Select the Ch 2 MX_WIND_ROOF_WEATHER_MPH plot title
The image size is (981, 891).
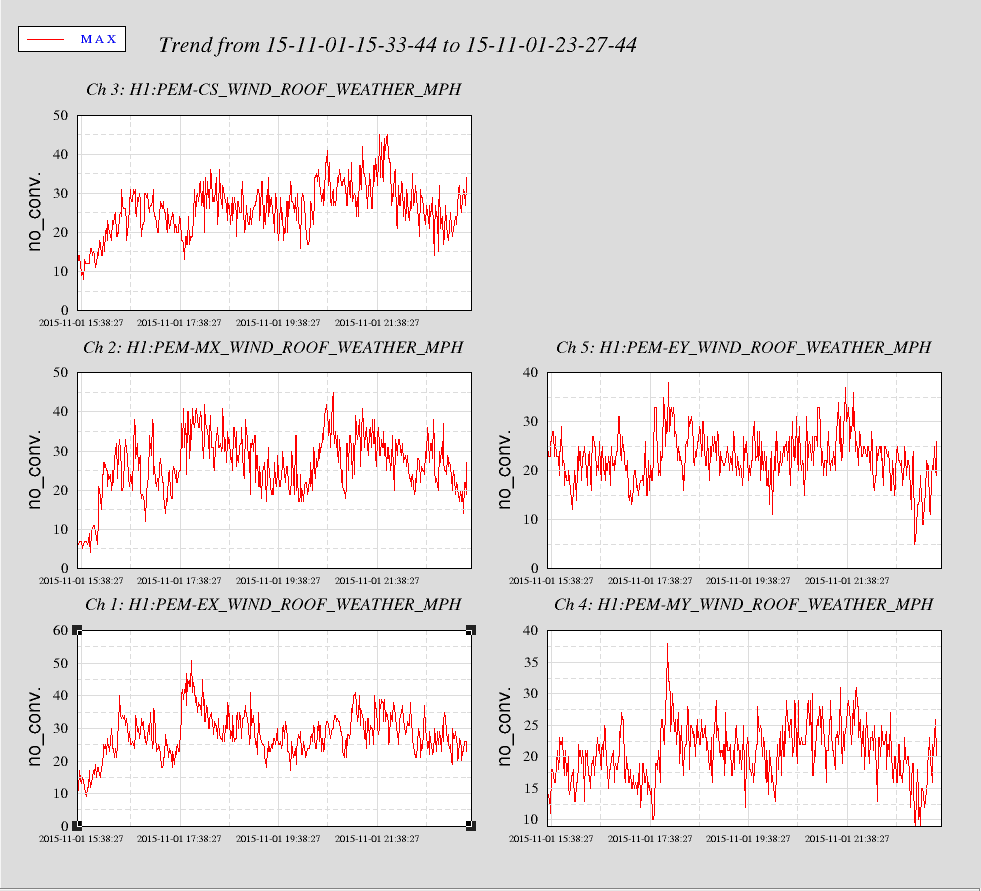click(x=273, y=347)
